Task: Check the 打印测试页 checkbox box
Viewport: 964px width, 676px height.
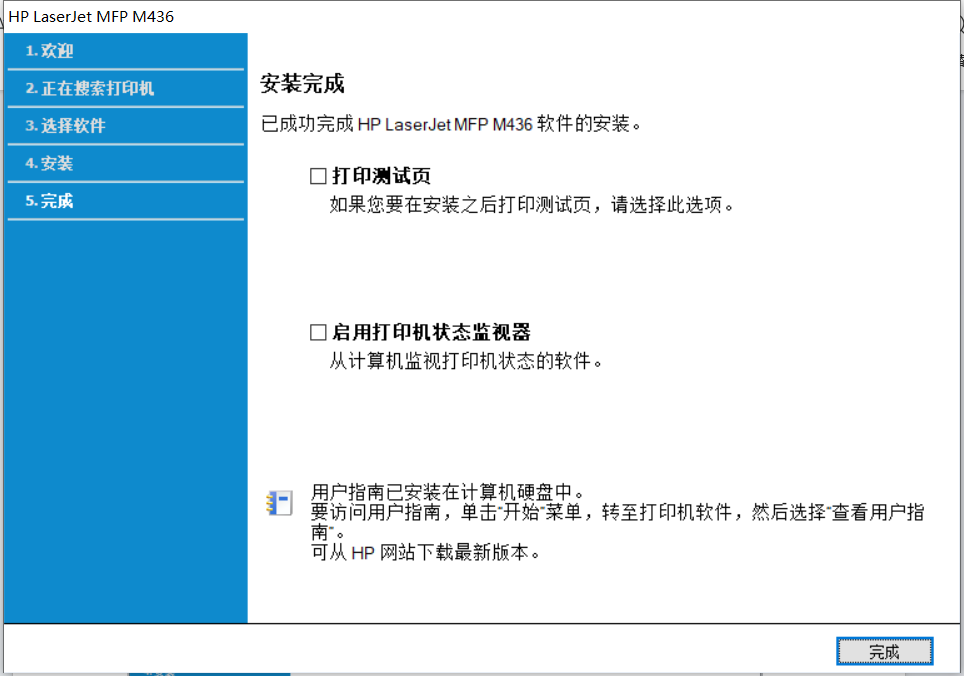Action: 318,177
